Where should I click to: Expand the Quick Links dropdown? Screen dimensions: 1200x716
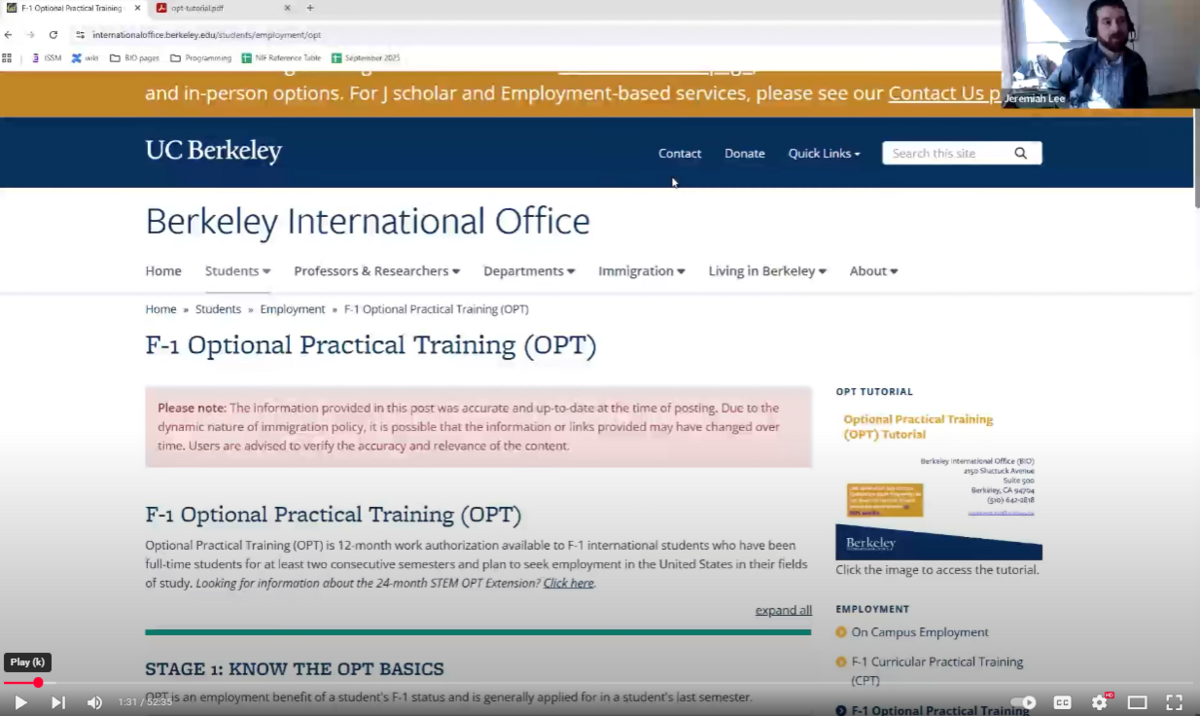point(823,153)
